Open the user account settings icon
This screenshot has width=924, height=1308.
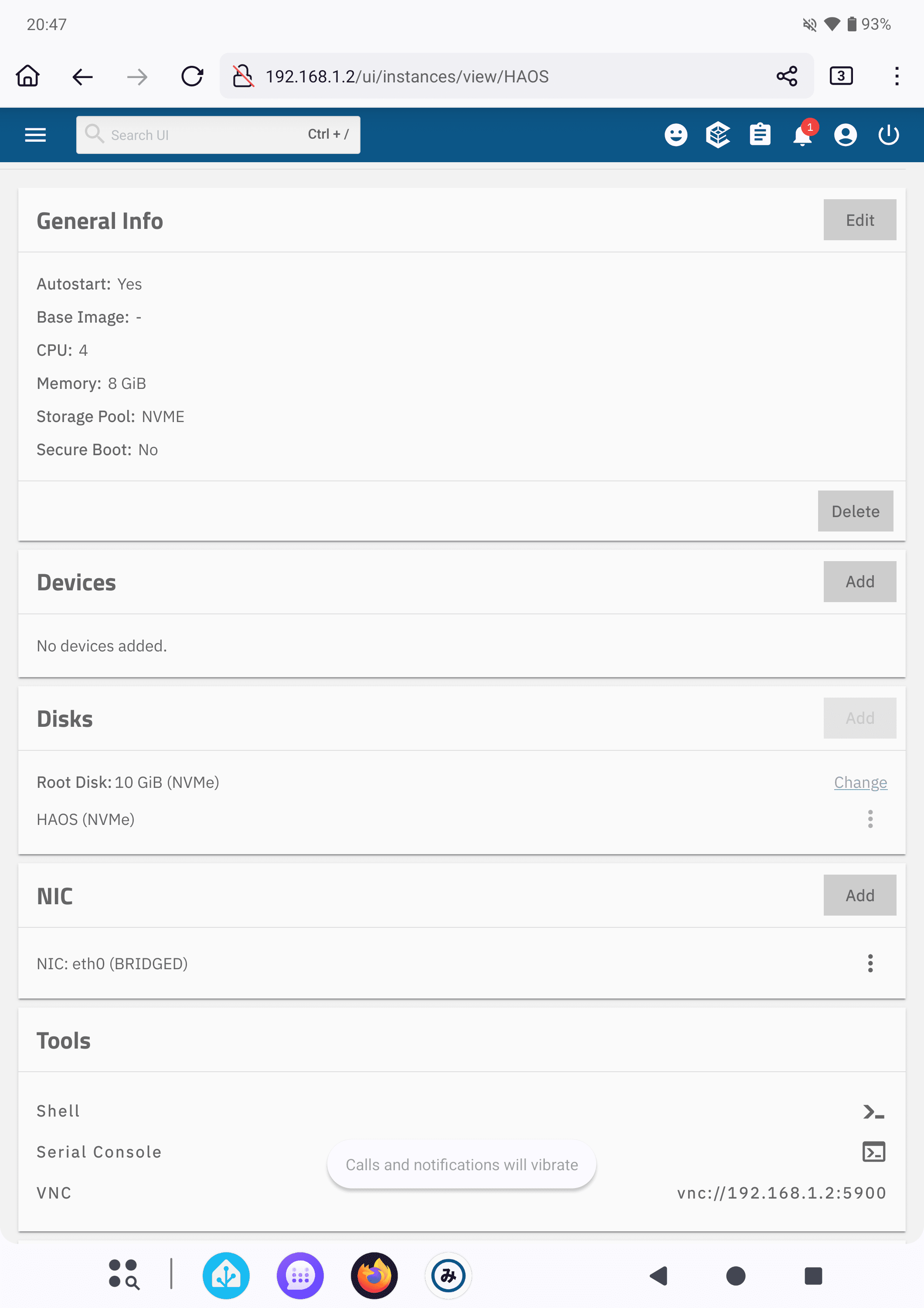coord(846,135)
